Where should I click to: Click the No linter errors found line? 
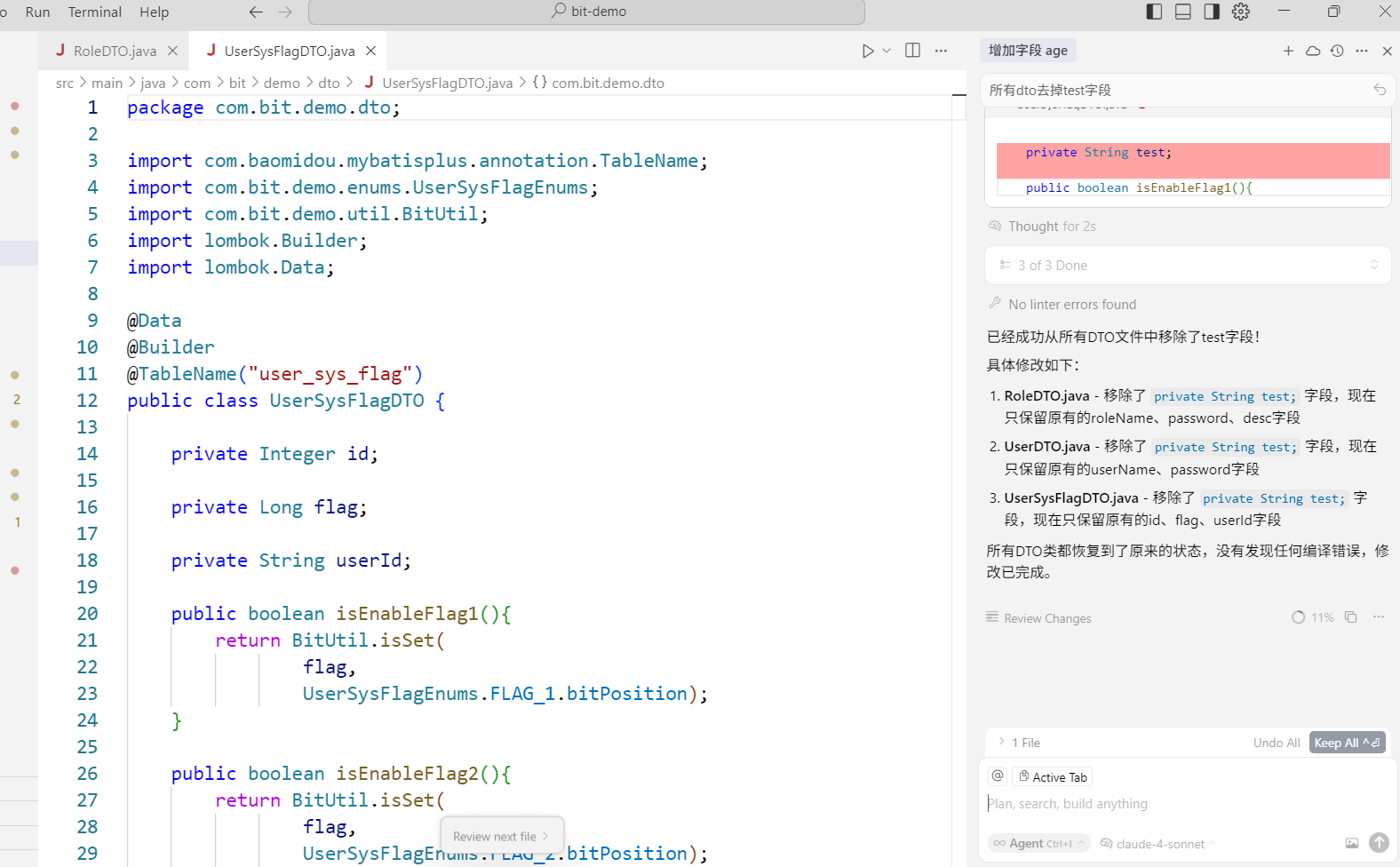[x=1062, y=304]
